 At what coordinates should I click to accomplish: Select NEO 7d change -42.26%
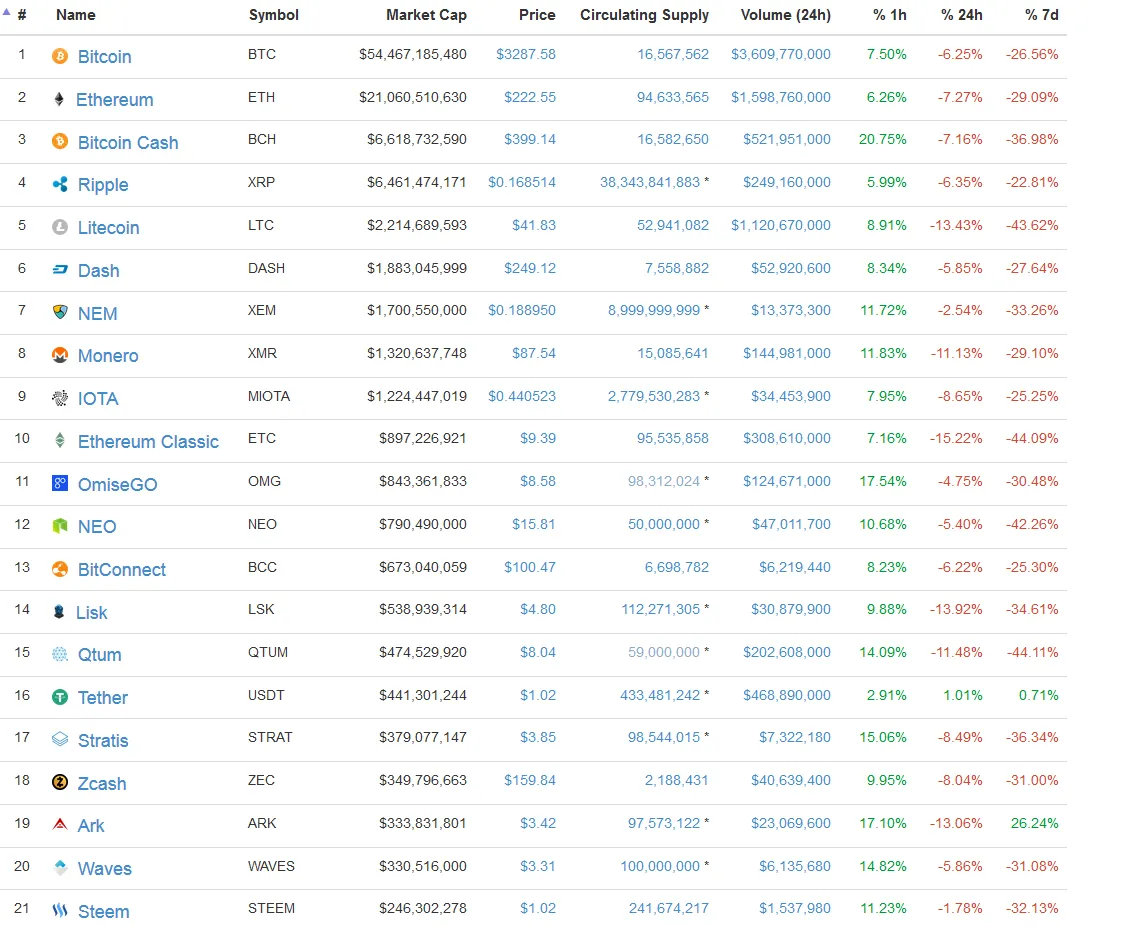[x=1032, y=524]
